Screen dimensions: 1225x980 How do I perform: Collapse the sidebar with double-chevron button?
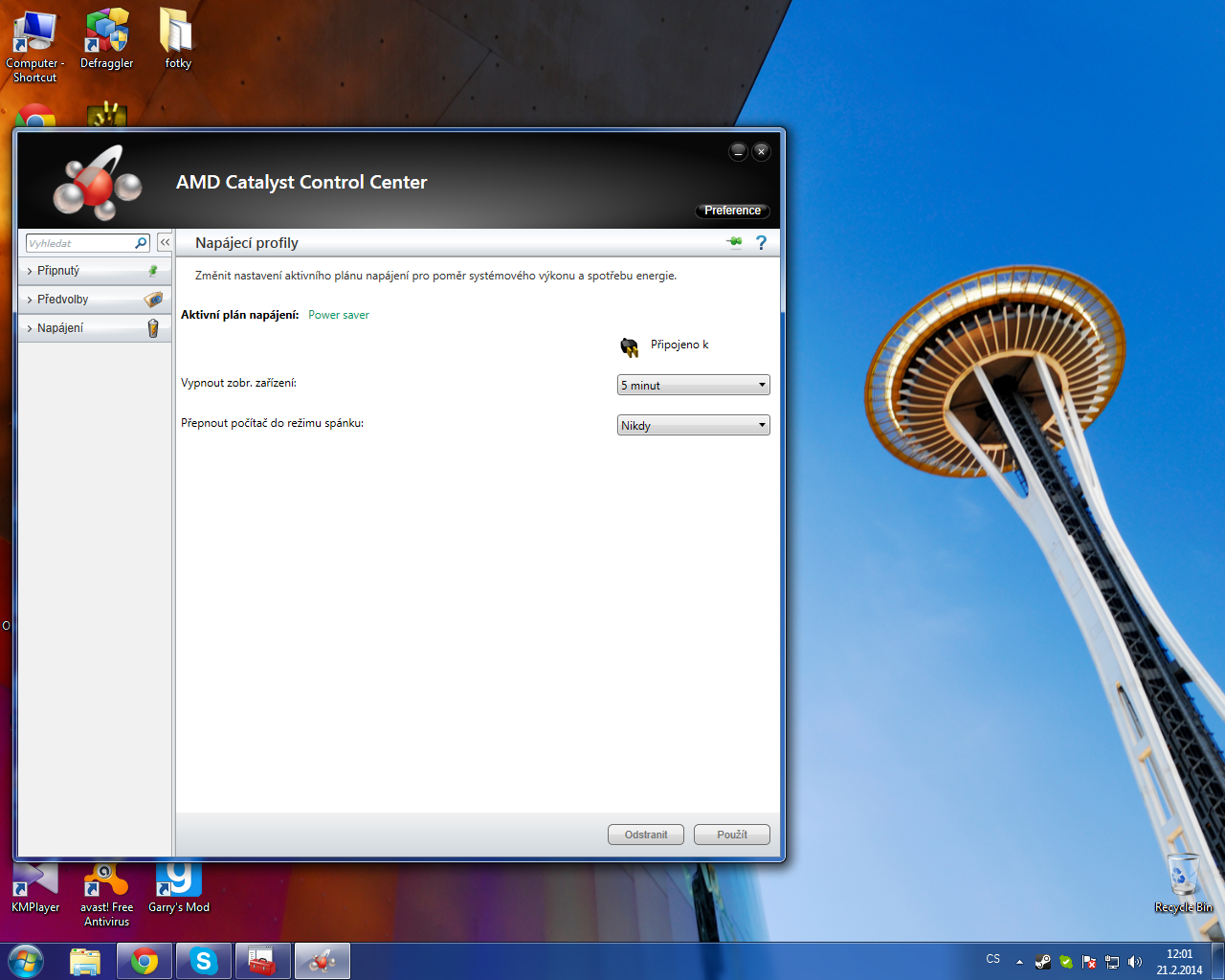(x=165, y=243)
